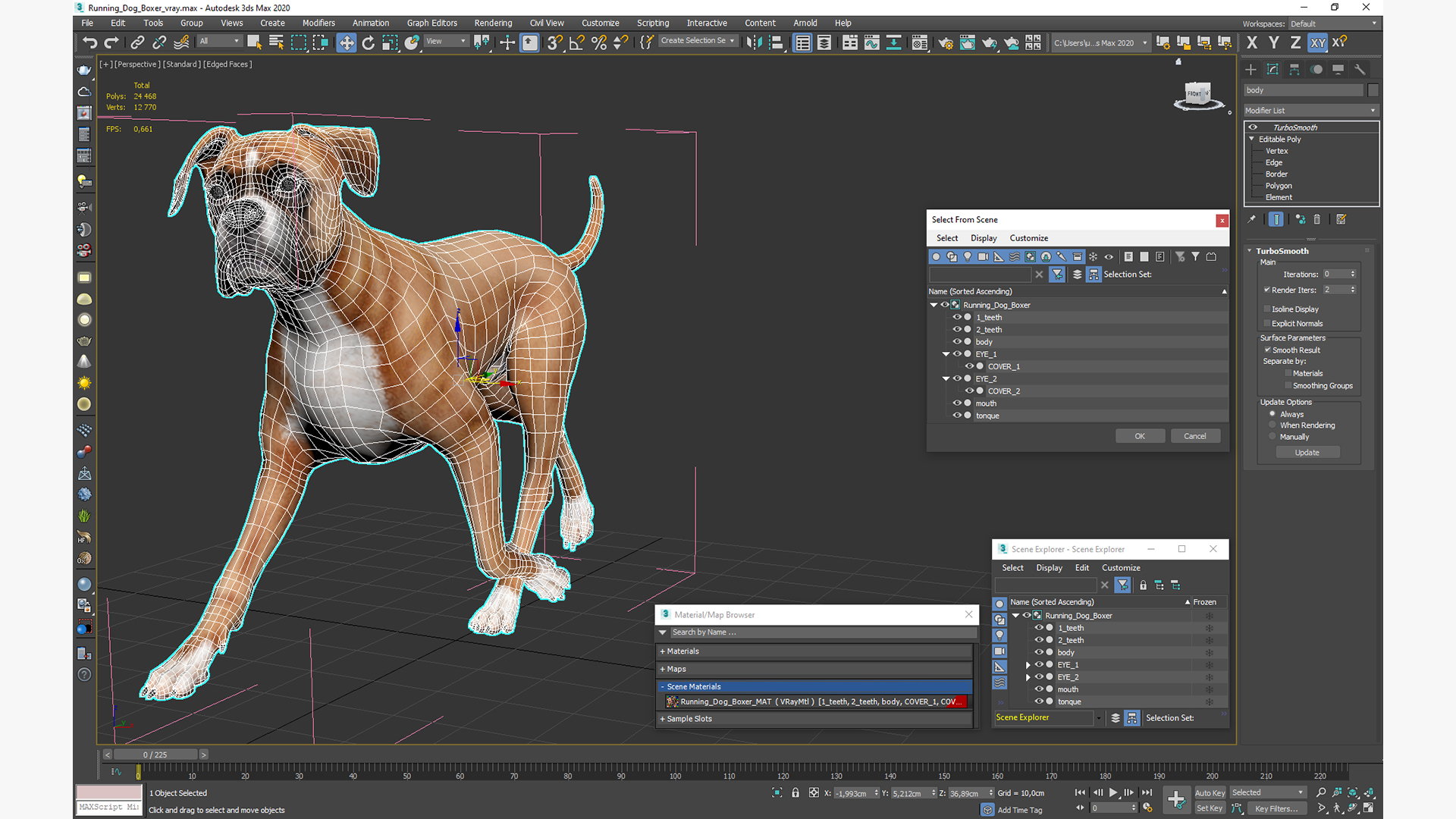Click the Play Animation button

coord(1113,792)
